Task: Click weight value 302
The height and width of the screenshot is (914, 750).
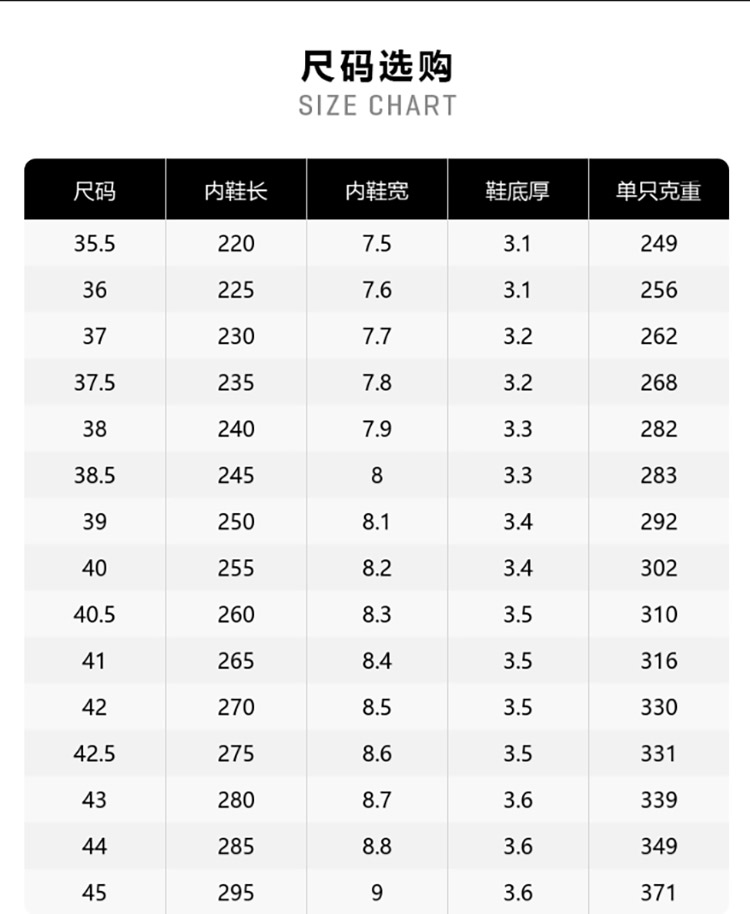Action: (659, 568)
